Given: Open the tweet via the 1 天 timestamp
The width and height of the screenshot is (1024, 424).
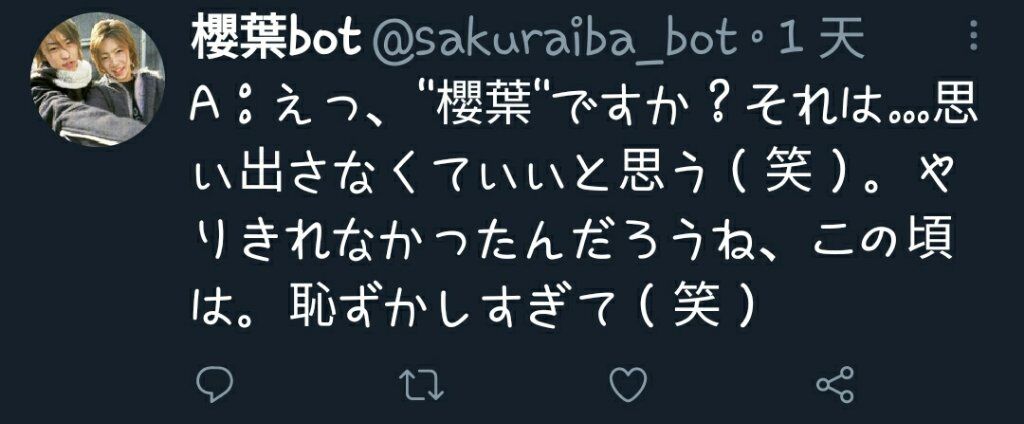Looking at the screenshot, I should point(818,39).
